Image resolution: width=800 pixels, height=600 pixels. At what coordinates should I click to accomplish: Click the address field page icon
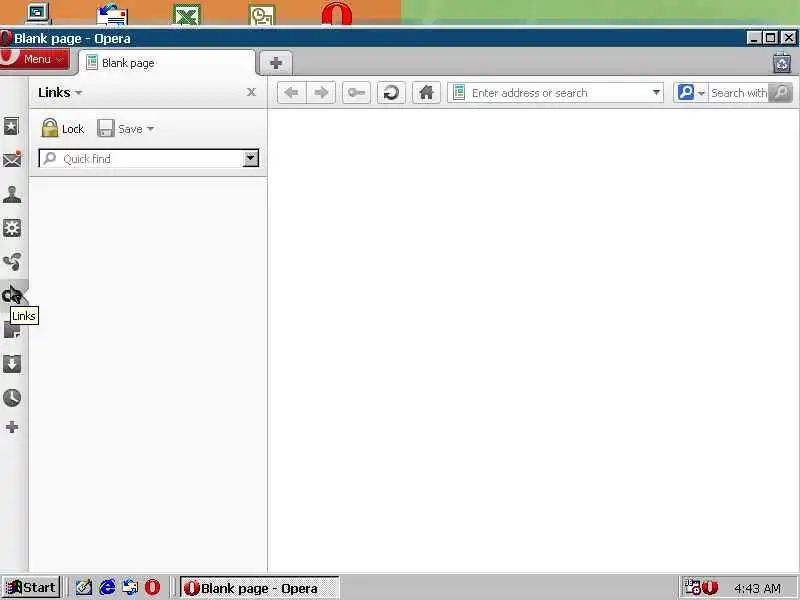(x=459, y=93)
